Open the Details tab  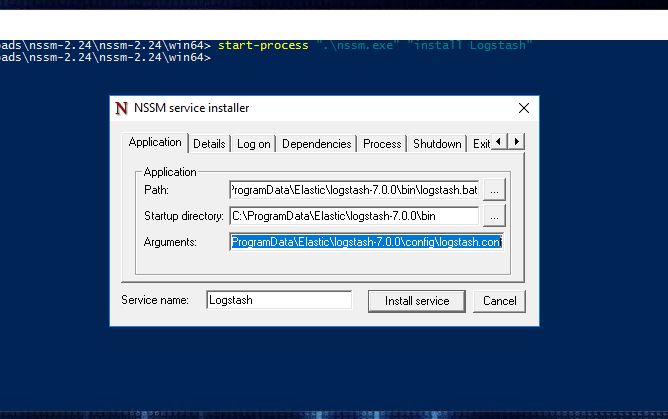(209, 144)
